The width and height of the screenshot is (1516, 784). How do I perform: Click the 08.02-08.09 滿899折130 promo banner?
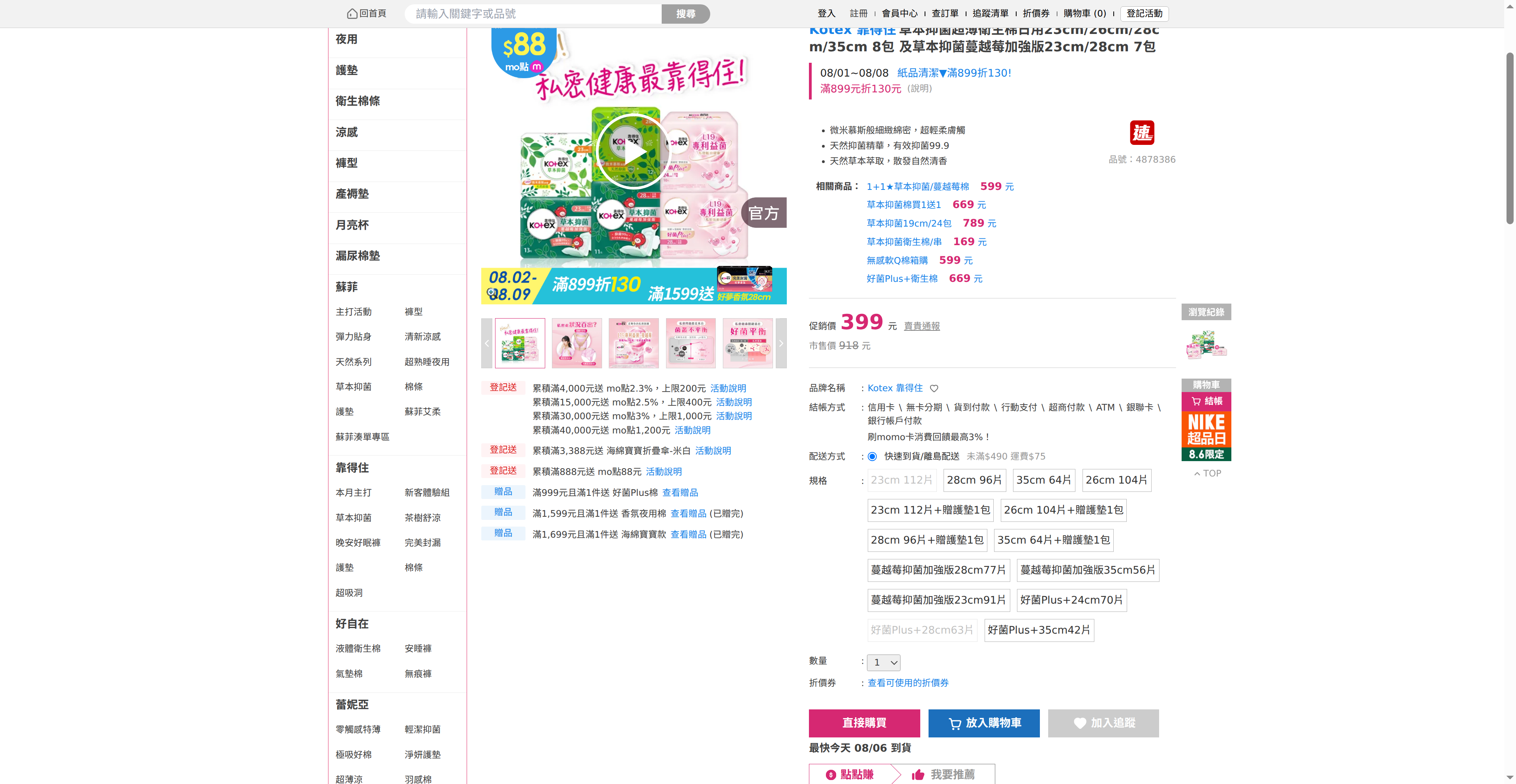point(634,286)
